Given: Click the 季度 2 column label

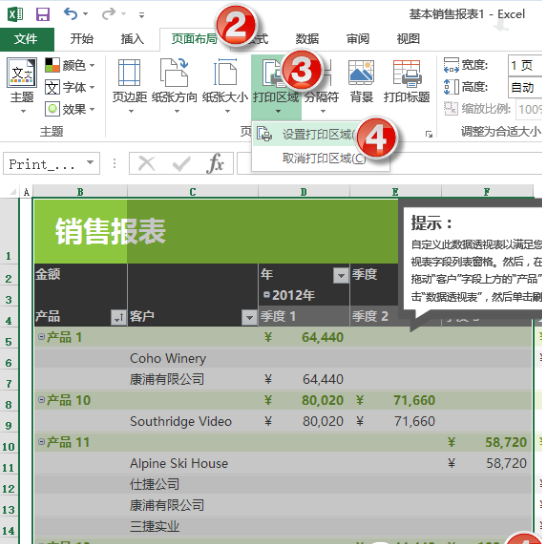Looking at the screenshot, I should click(370, 316).
